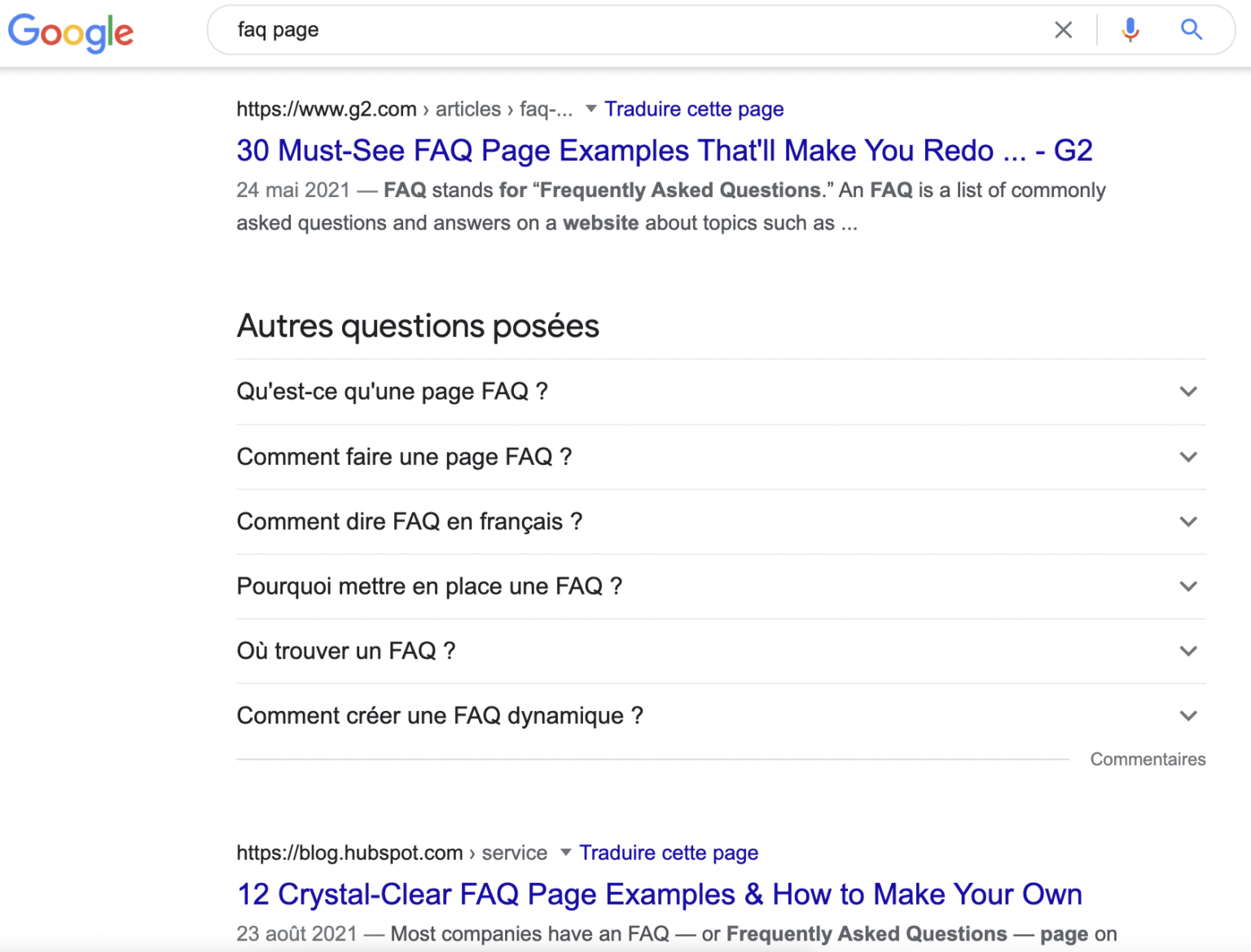Viewport: 1251px width, 952px height.
Task: Click "Traduire cette page" for the G2 result
Action: [694, 108]
